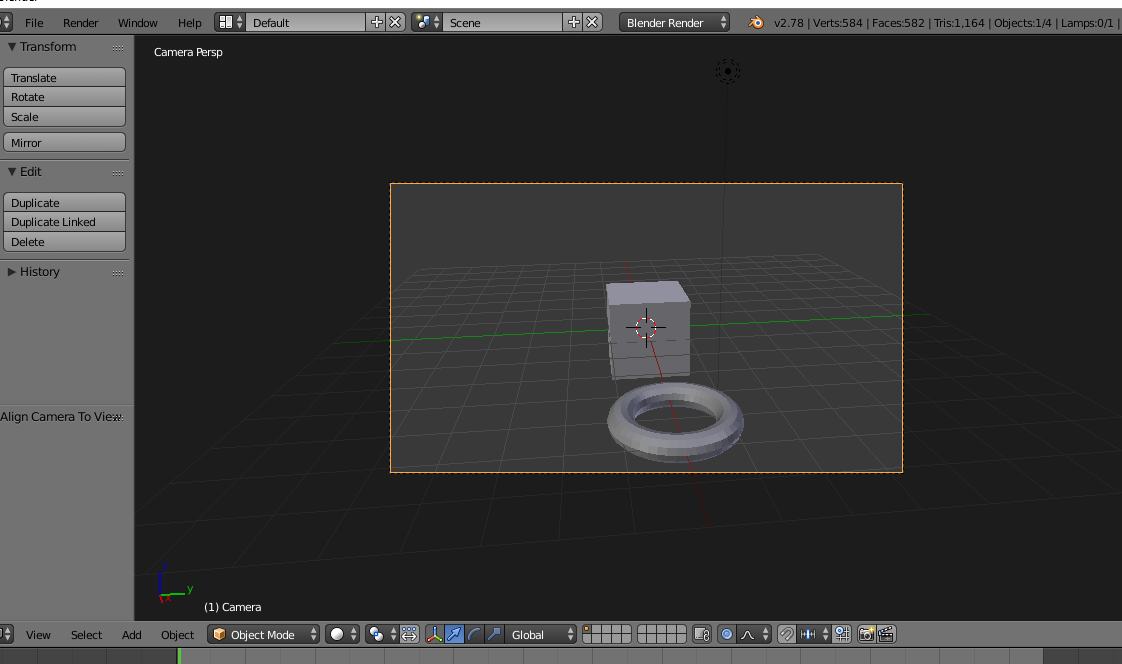1122x664 pixels.
Task: Delete the Default screen layout
Action: 395,22
